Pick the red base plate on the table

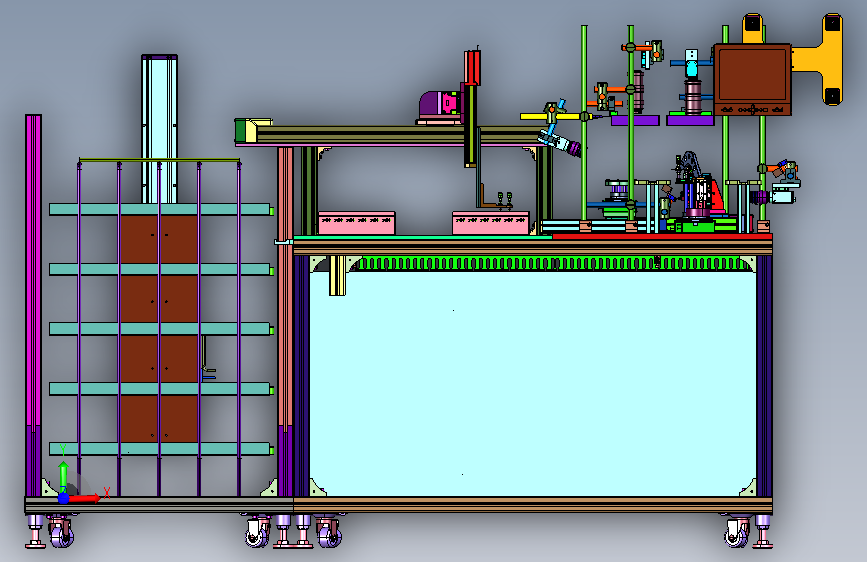click(x=662, y=236)
